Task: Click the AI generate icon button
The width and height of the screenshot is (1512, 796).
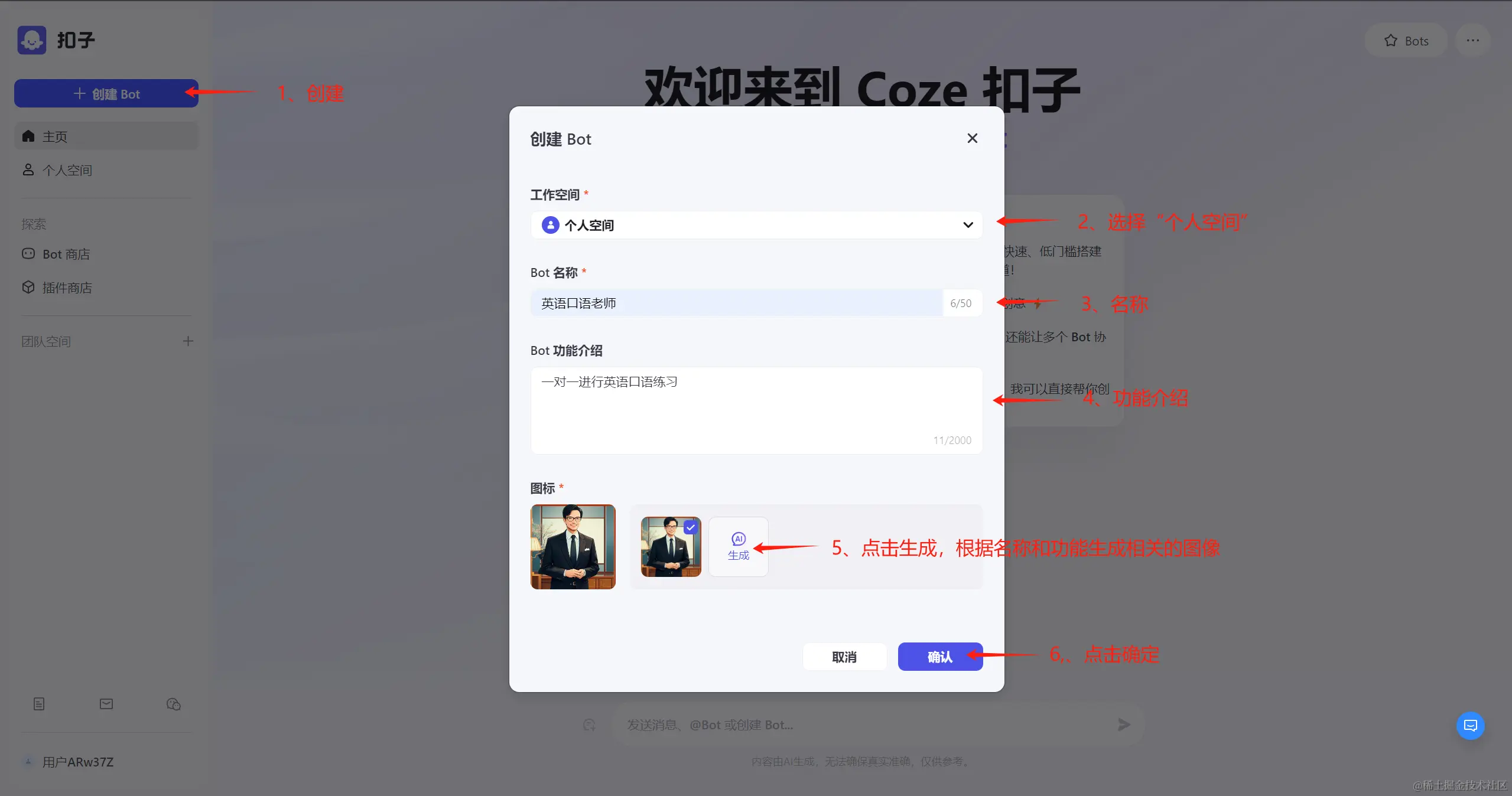Action: pyautogui.click(x=738, y=546)
